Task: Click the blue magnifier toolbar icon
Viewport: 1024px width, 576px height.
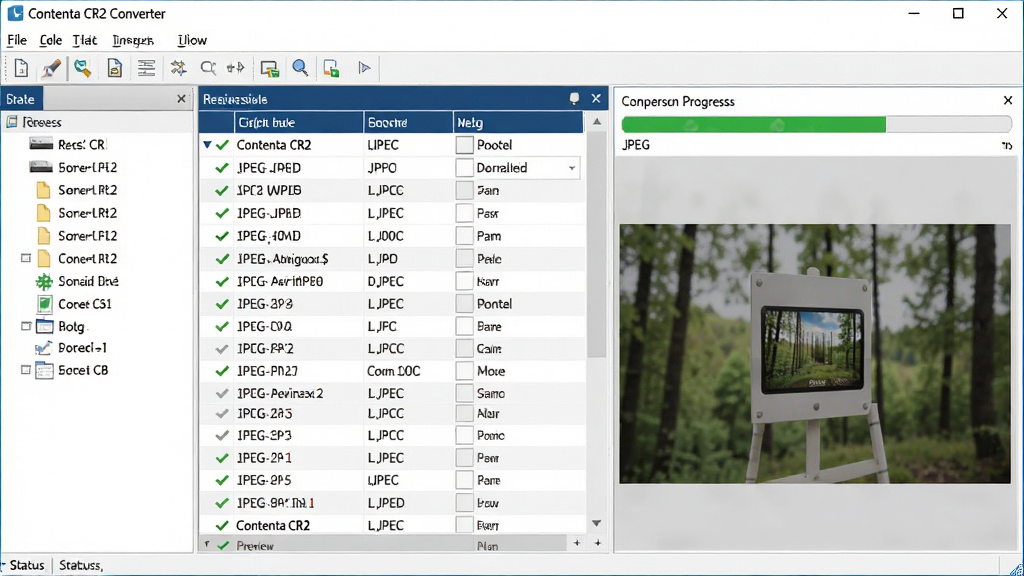Action: point(300,68)
